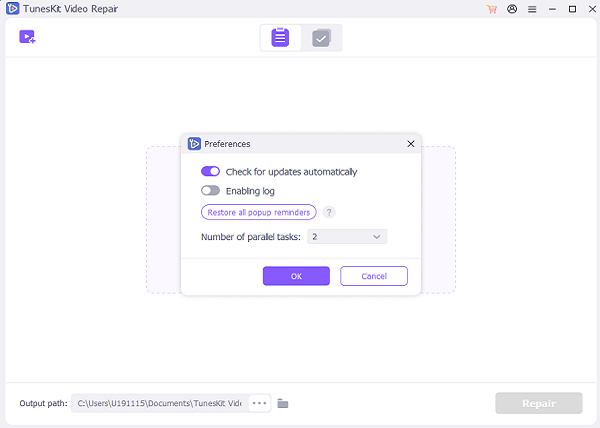
Task: Click the Preferences dialog logo icon
Action: (194, 144)
